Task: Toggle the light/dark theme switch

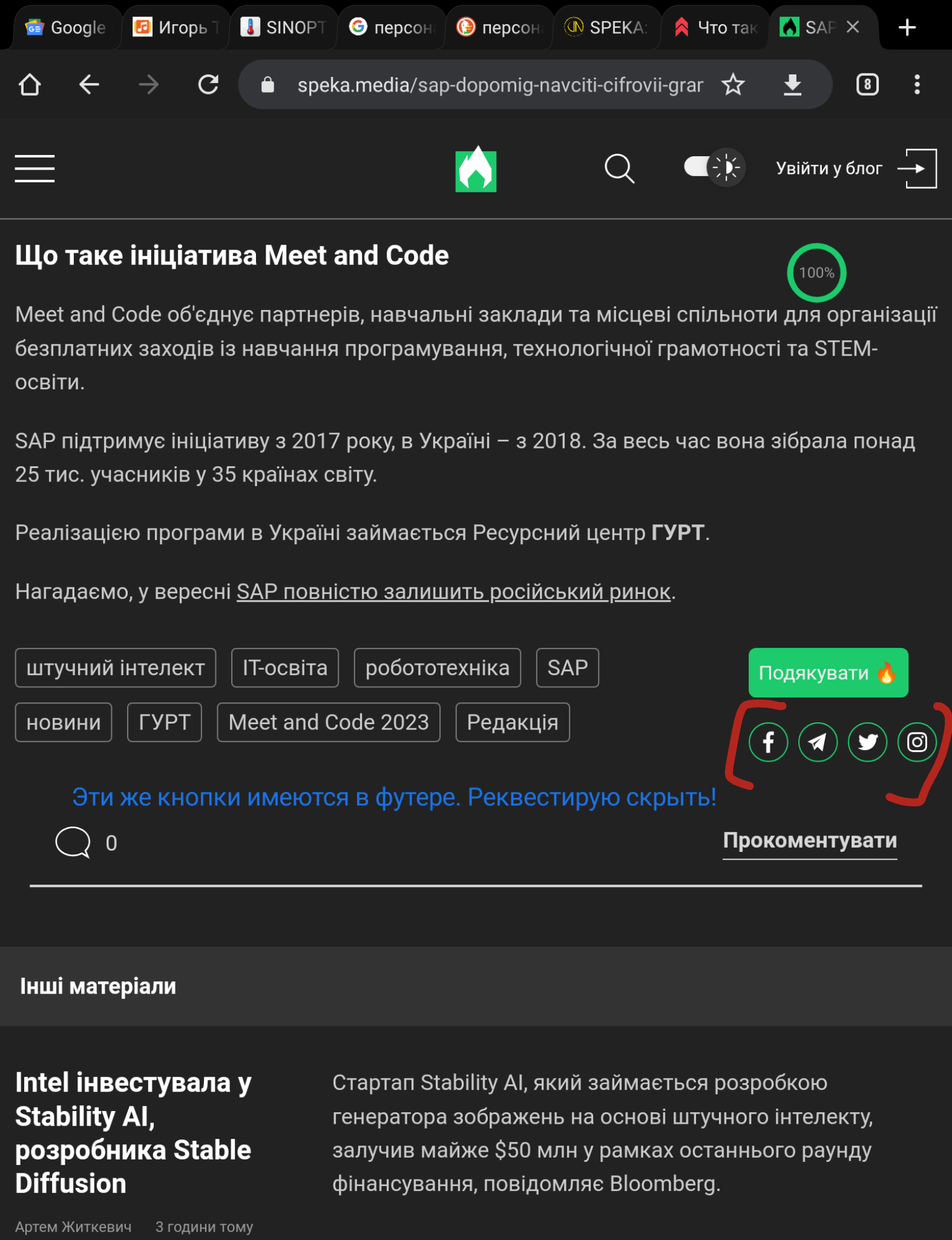Action: pyautogui.click(x=714, y=167)
